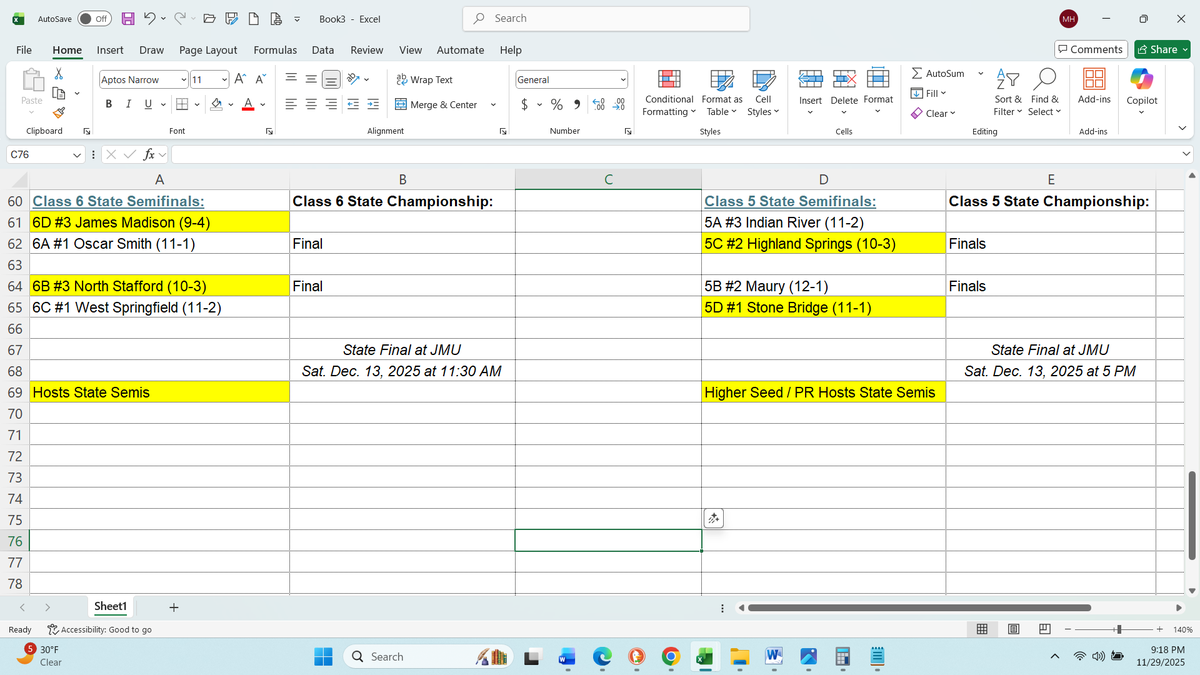Switch to the Insert ribbon tab
The image size is (1200, 675).
coord(110,50)
